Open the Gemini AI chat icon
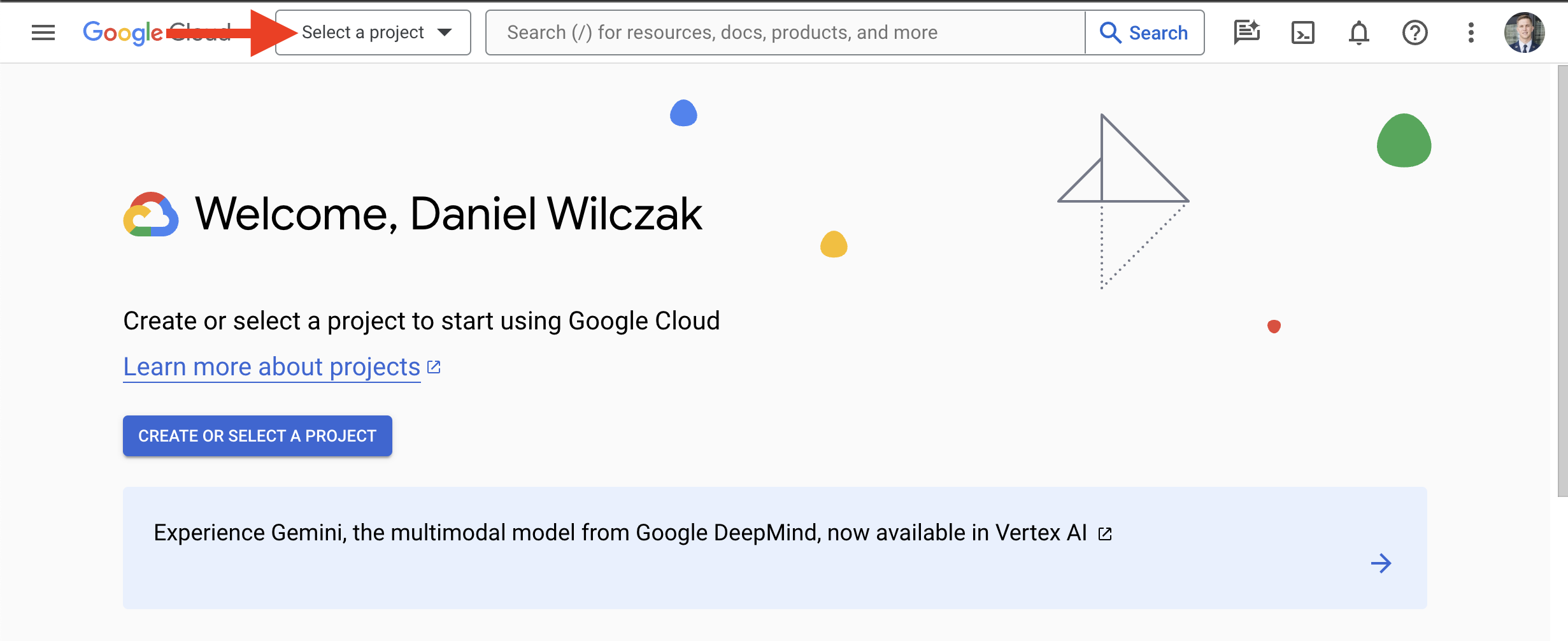The image size is (1568, 641). [1246, 32]
